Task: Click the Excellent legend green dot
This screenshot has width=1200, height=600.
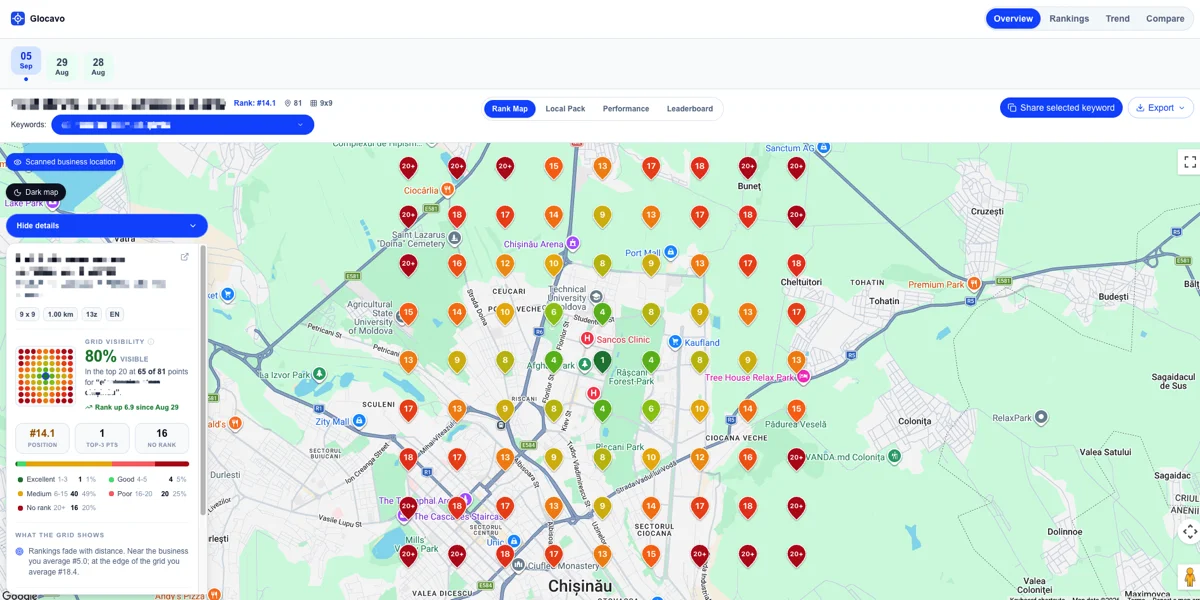Action: [x=20, y=480]
